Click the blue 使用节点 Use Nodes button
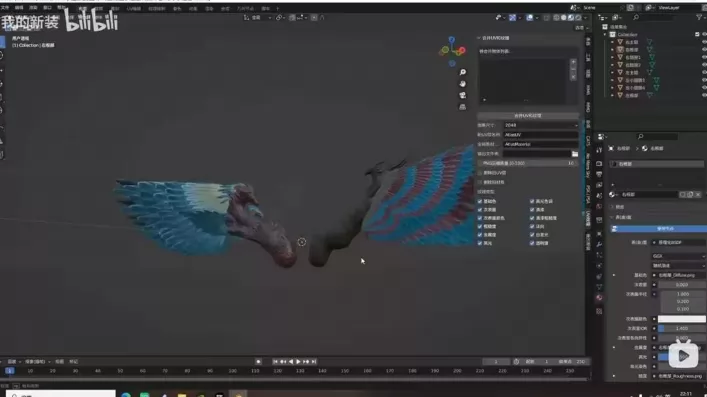The height and width of the screenshot is (397, 707). pos(658,229)
